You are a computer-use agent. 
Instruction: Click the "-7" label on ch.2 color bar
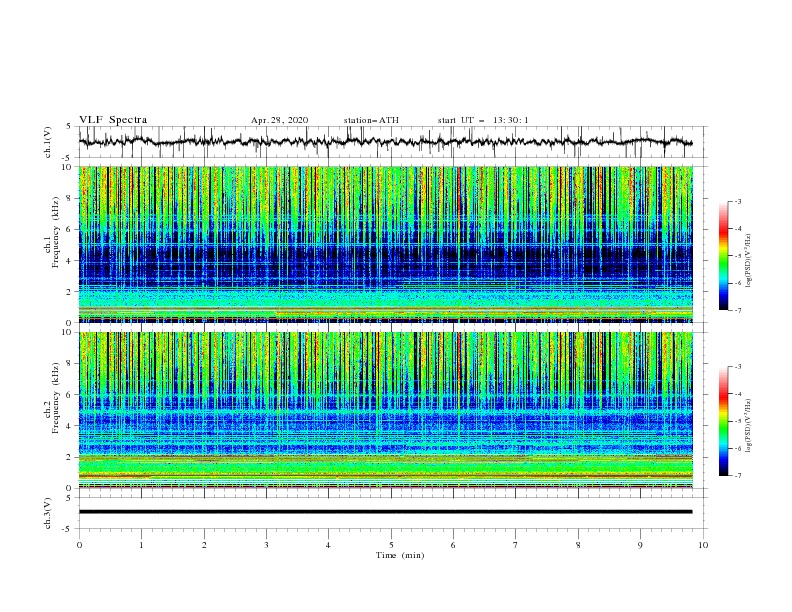737,475
